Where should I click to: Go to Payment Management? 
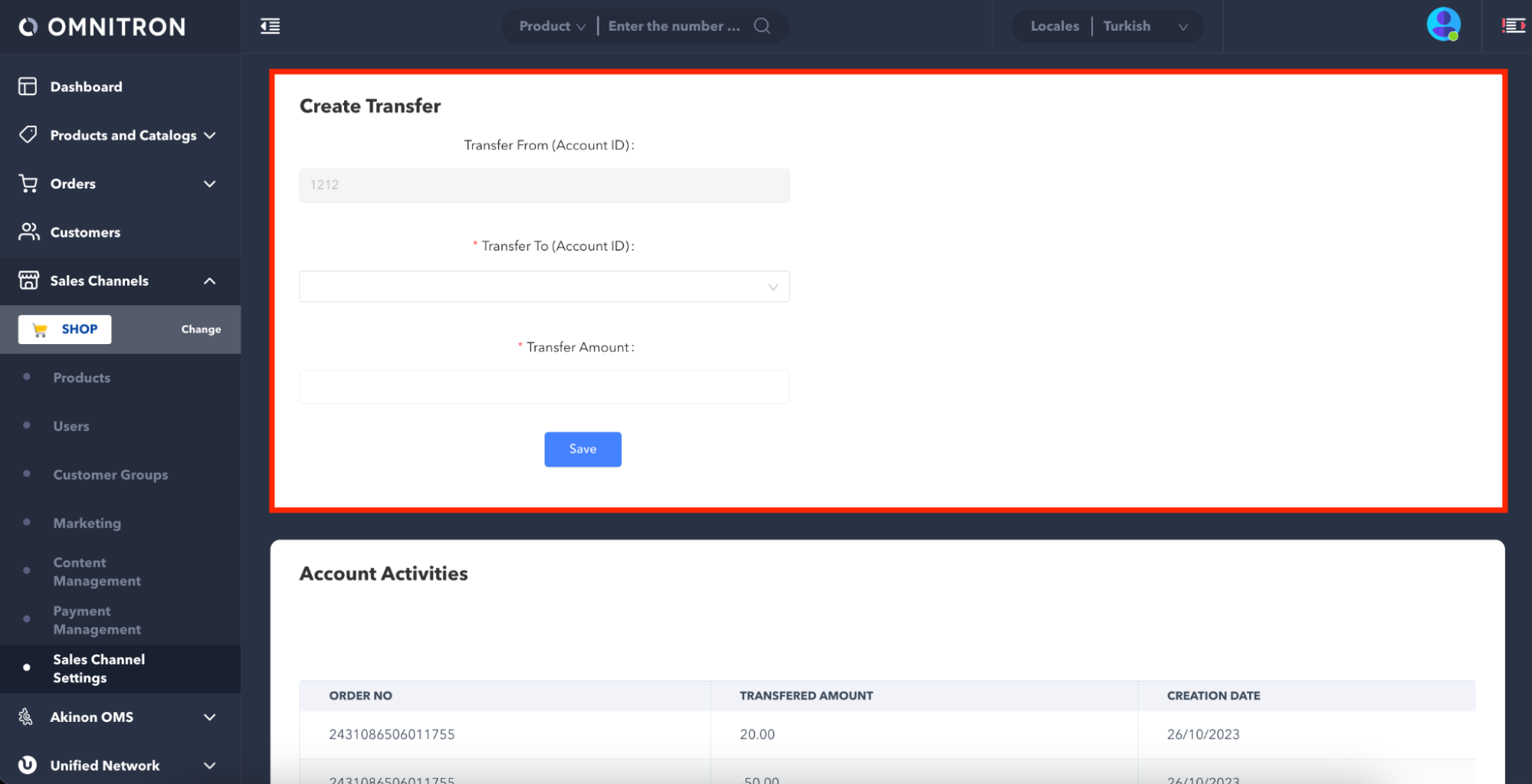click(x=97, y=620)
